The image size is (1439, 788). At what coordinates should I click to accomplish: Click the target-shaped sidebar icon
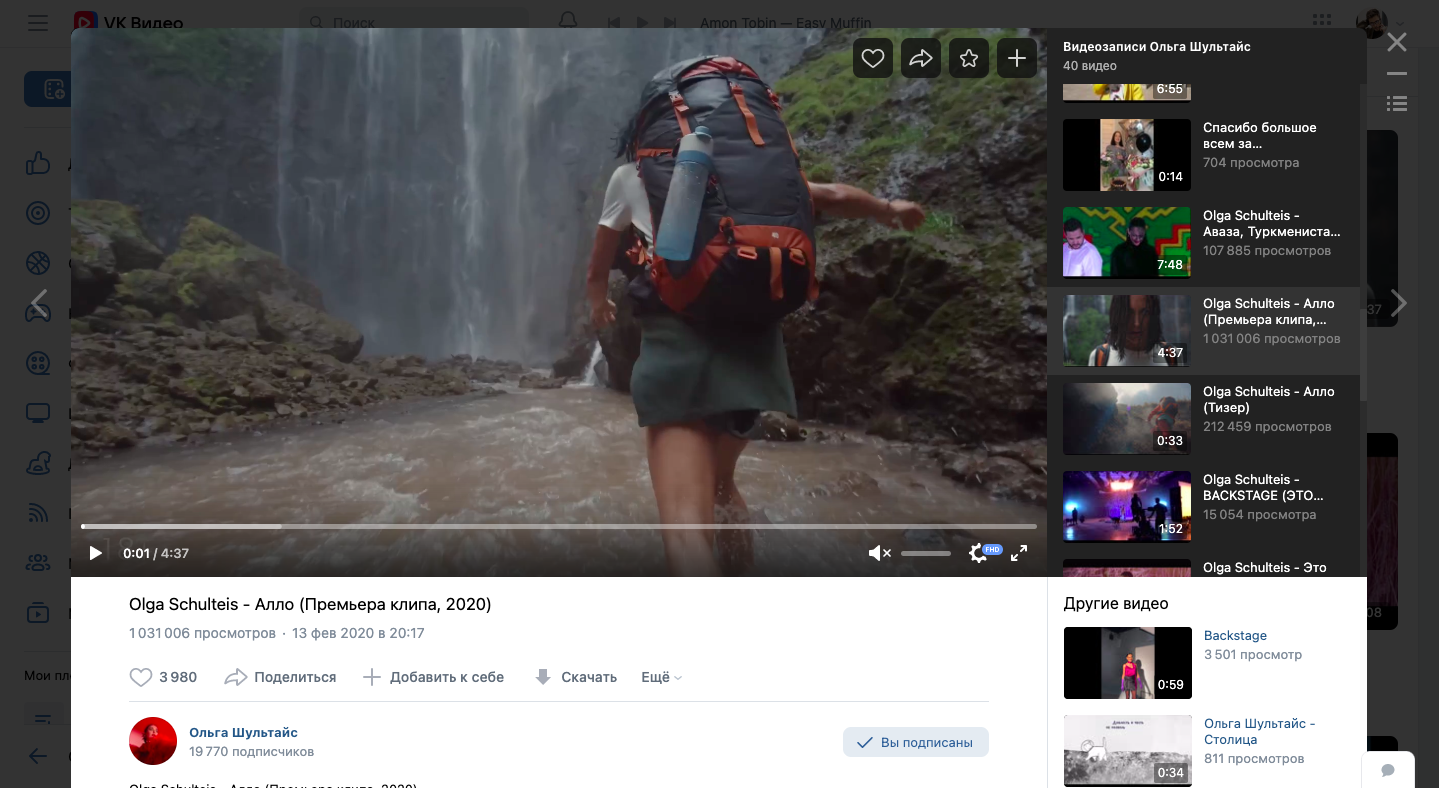[38, 213]
